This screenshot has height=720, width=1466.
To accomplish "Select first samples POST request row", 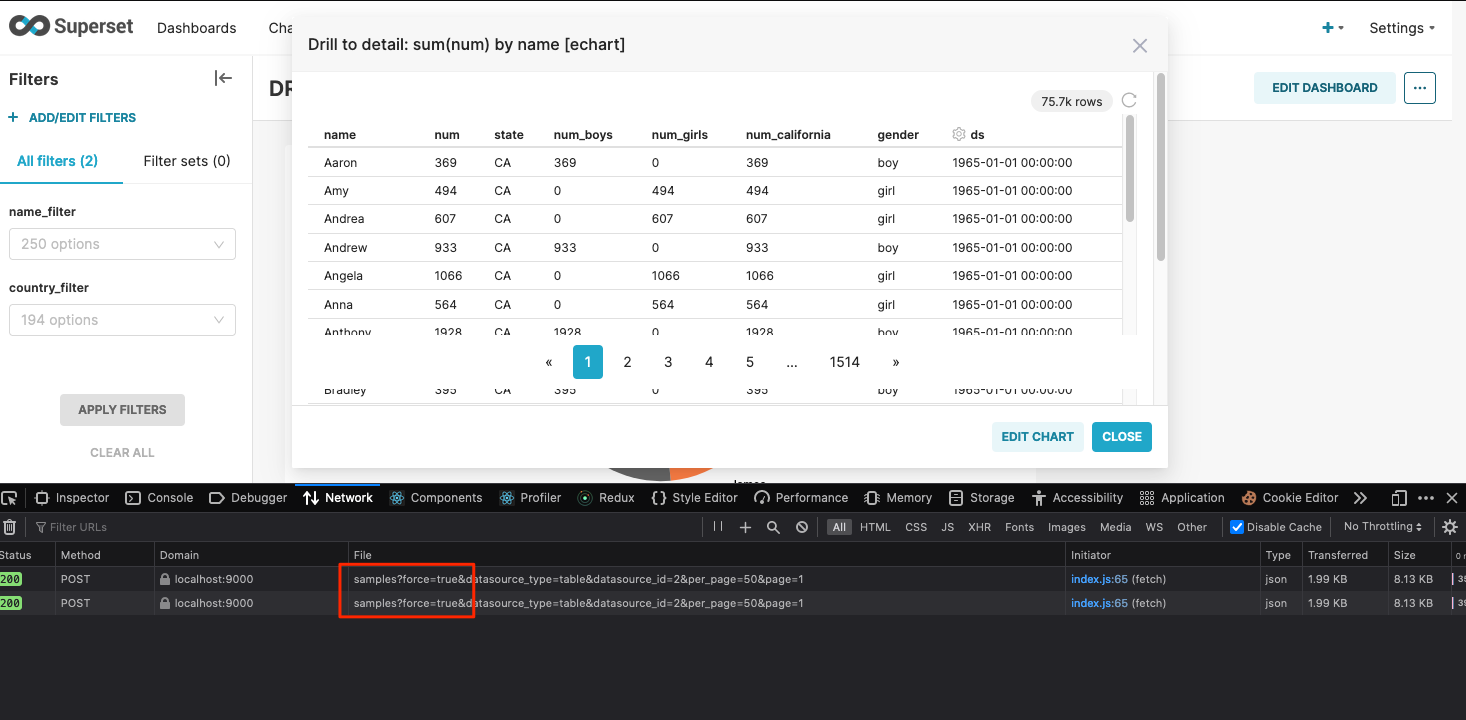I will click(733, 579).
